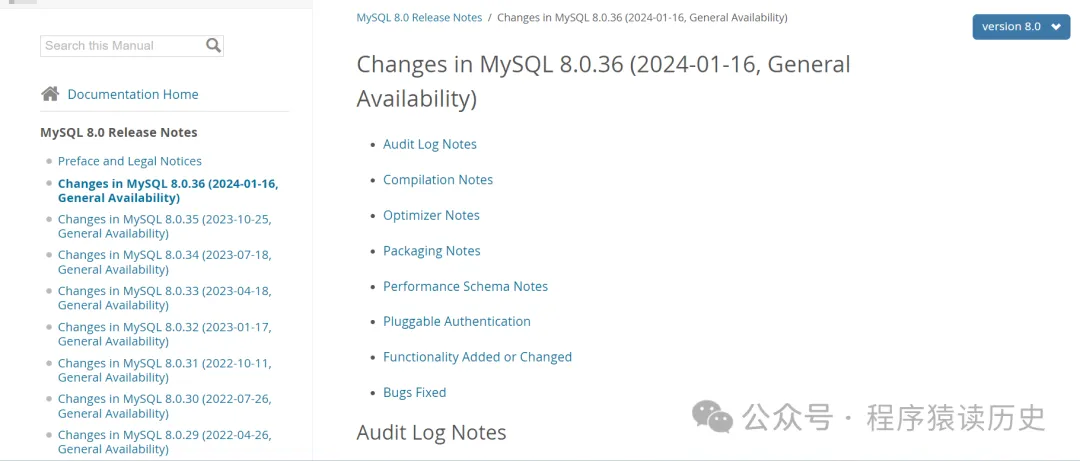
Task: Open Documentation Home link
Action: click(133, 94)
